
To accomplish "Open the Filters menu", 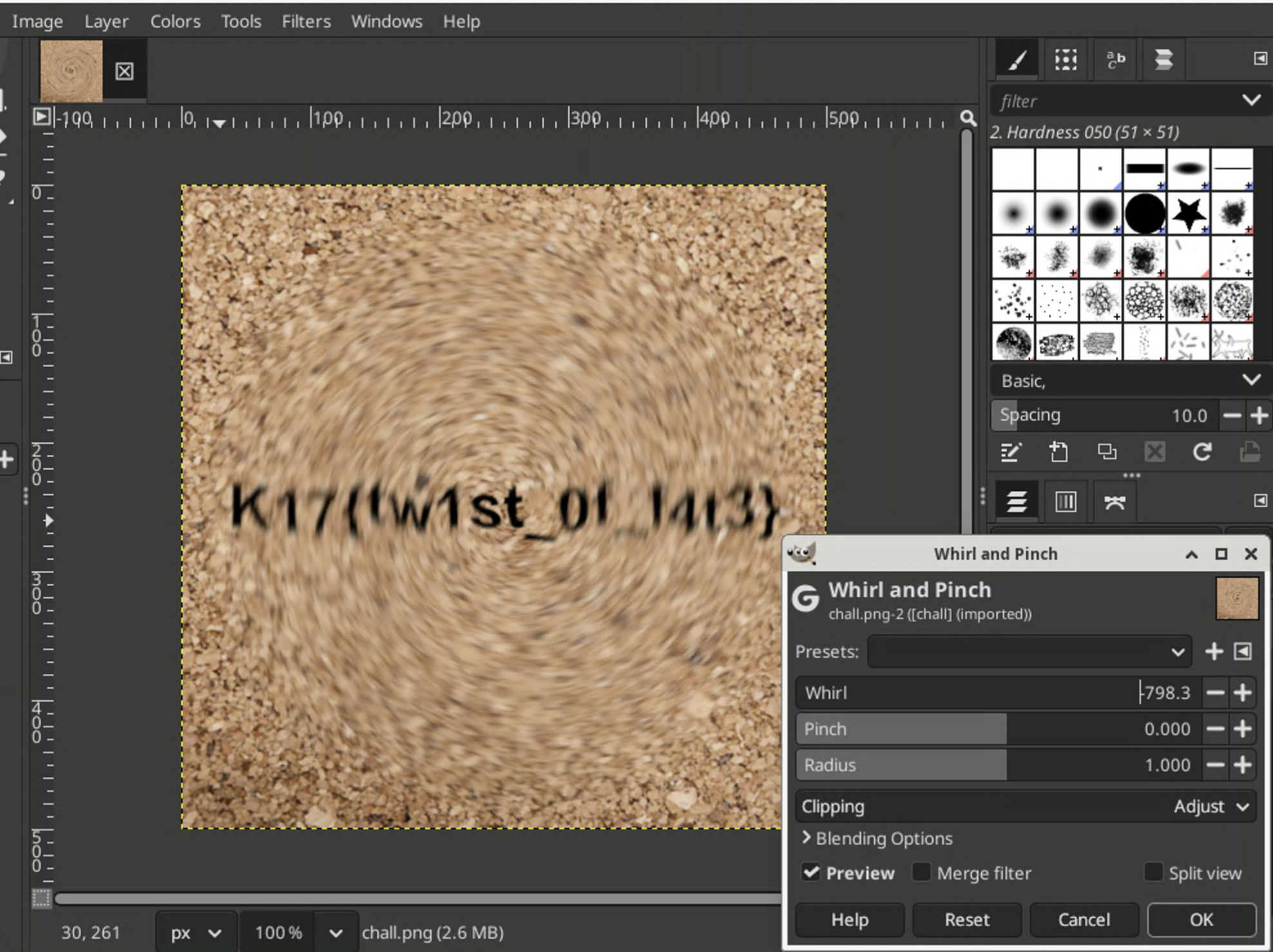I will [x=306, y=21].
